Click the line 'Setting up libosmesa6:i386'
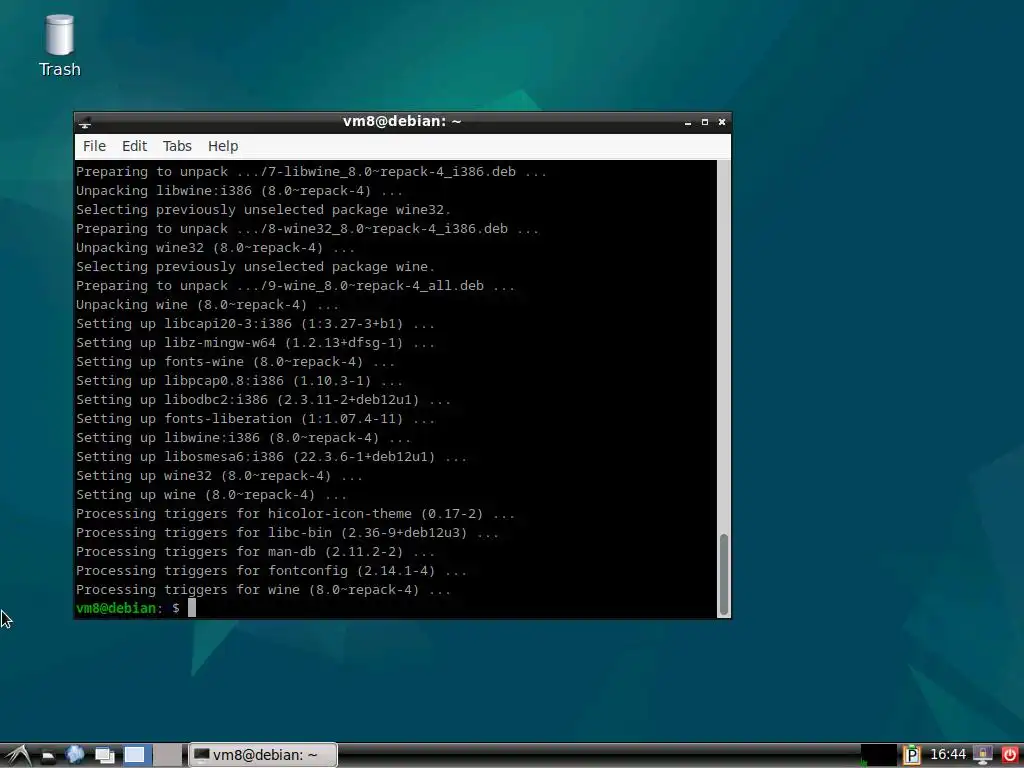The image size is (1024, 768). coord(271,457)
